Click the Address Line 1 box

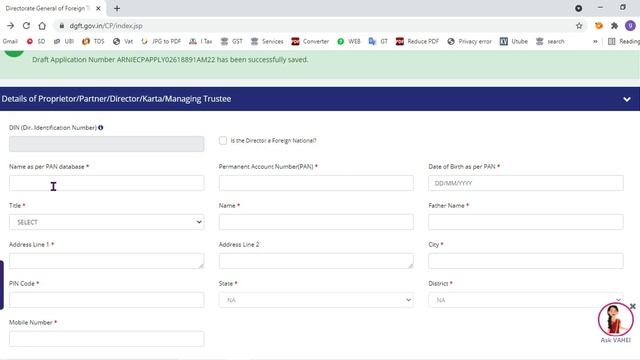[x=107, y=261]
